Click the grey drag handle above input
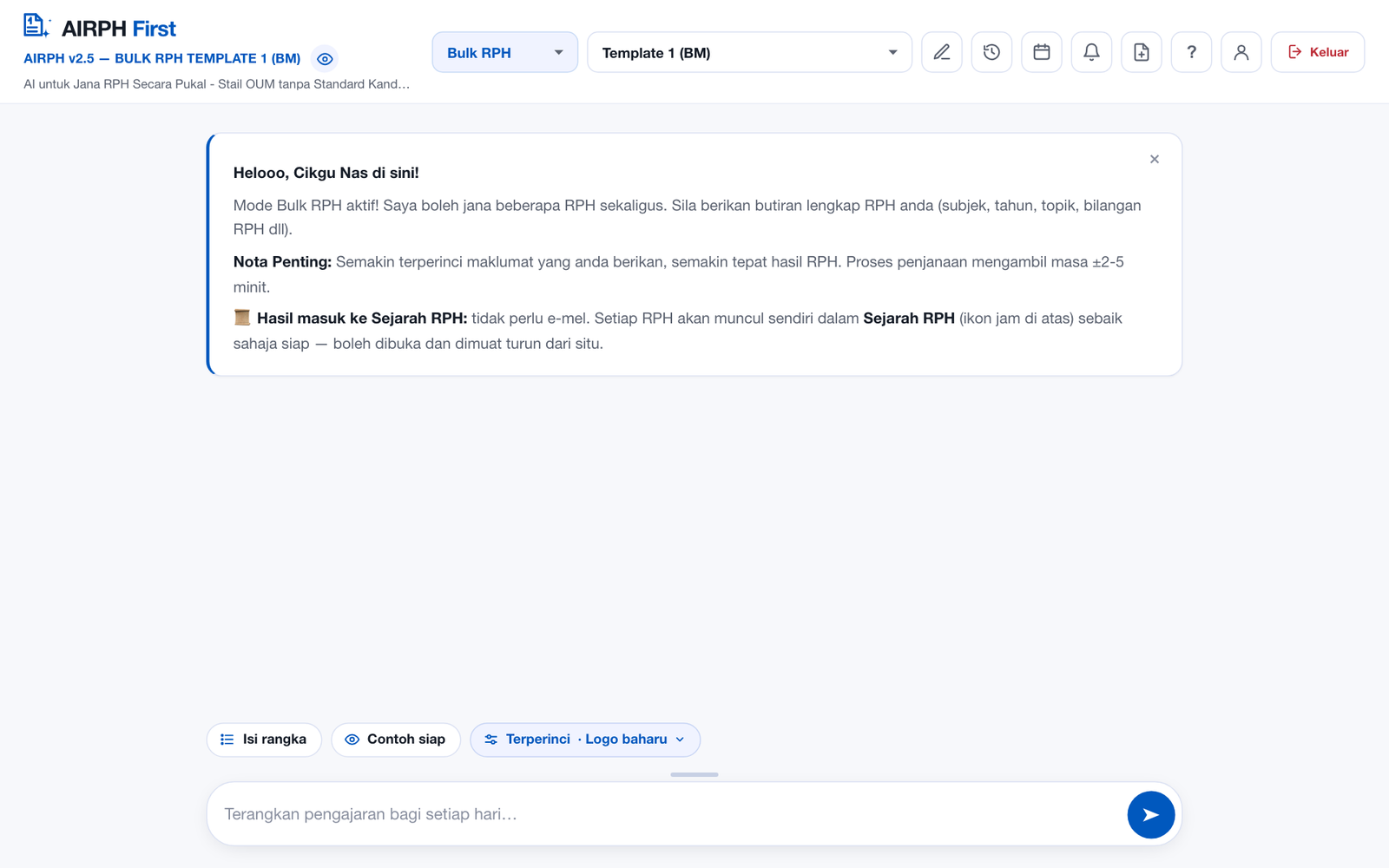This screenshot has height=868, width=1389. point(694,774)
